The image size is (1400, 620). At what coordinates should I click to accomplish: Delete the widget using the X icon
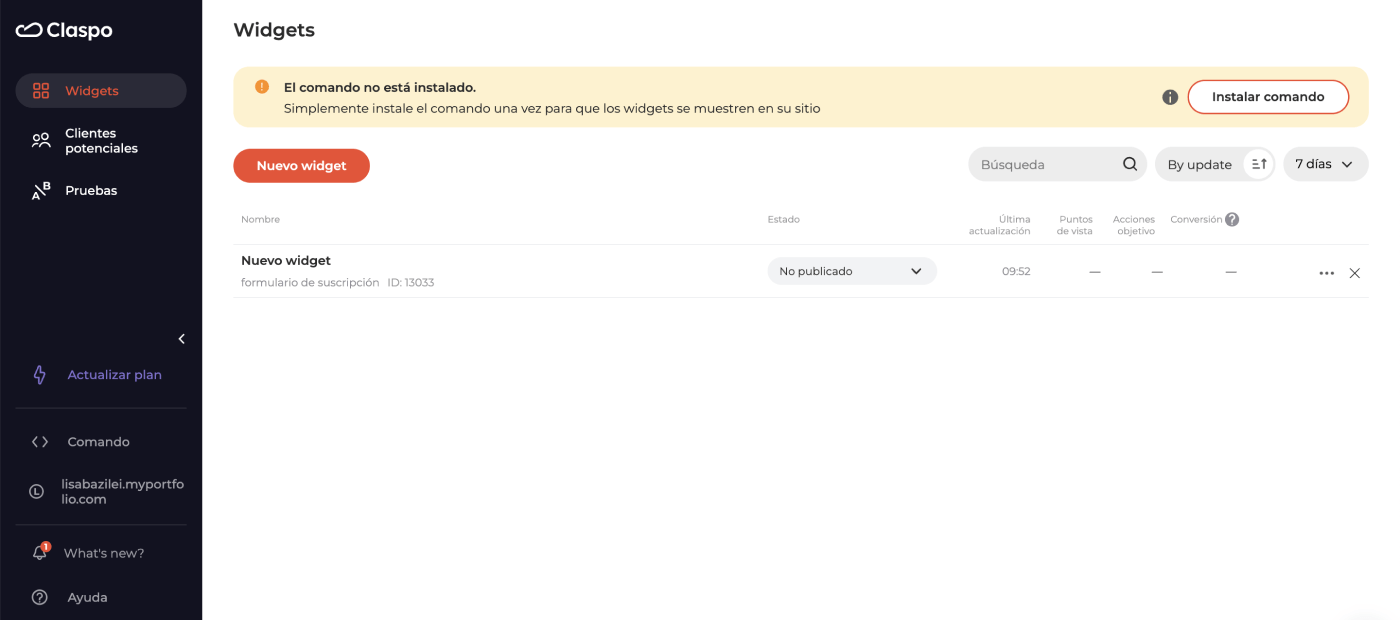click(1355, 273)
